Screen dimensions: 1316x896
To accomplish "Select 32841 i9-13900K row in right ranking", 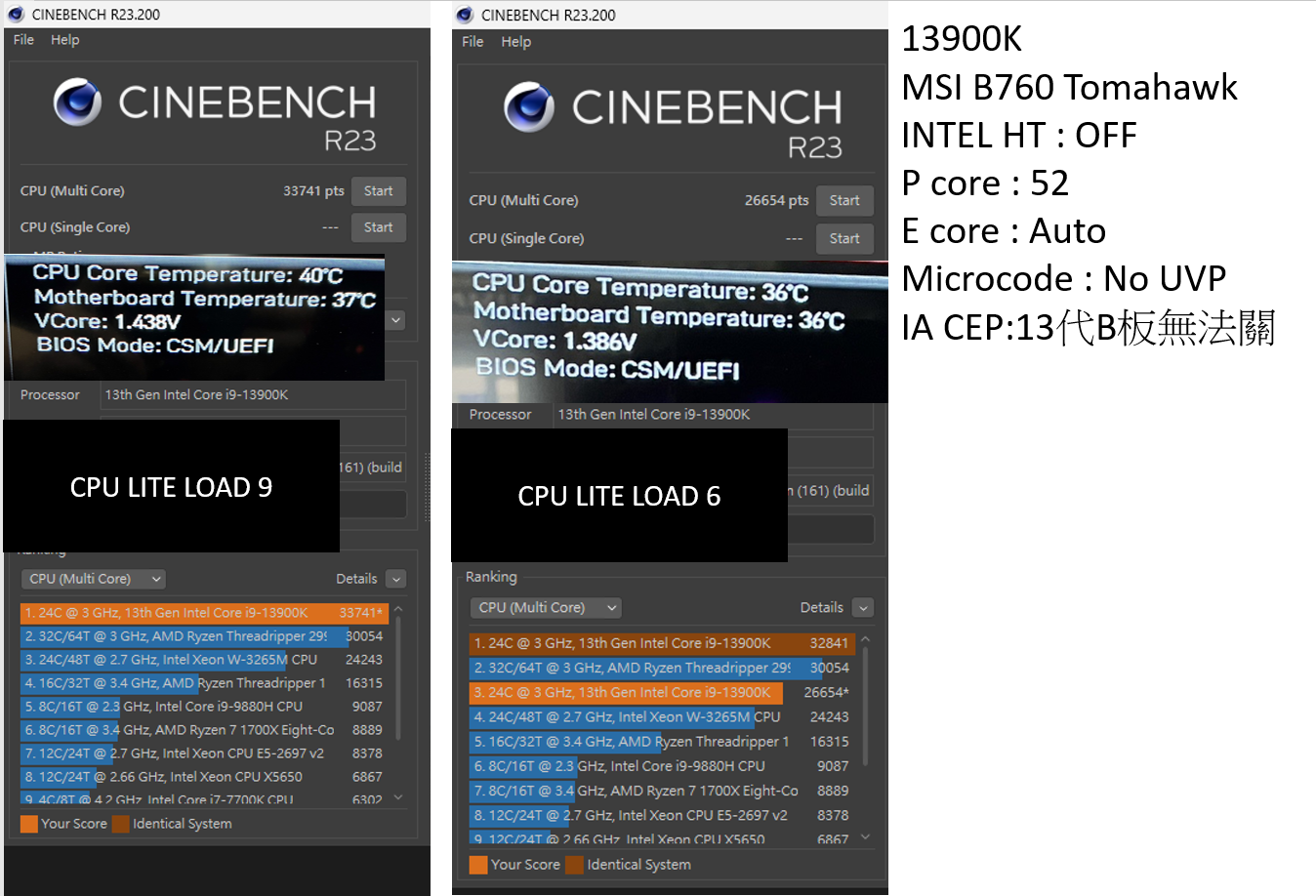I will click(662, 643).
